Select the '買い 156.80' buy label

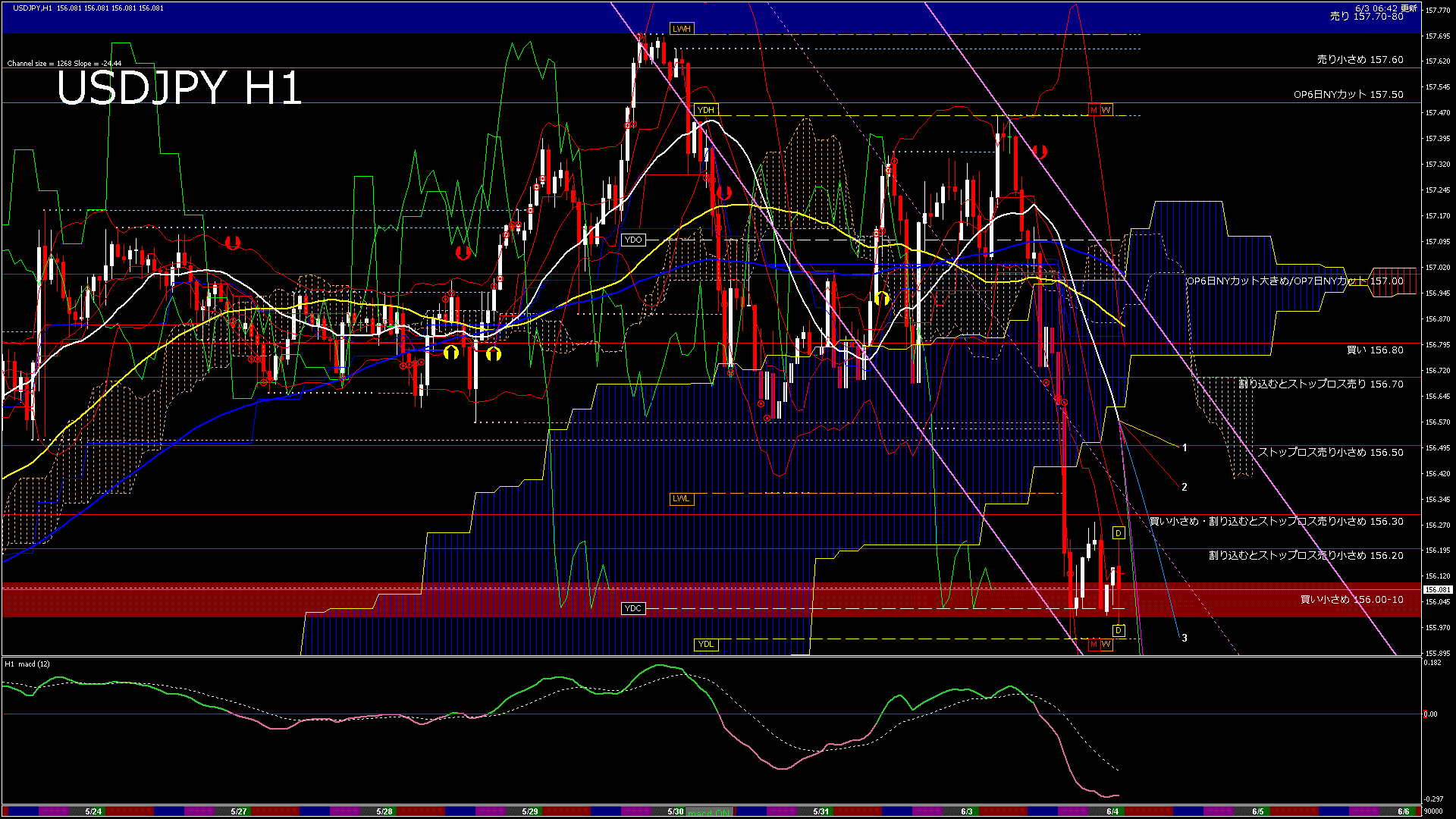tap(1375, 350)
